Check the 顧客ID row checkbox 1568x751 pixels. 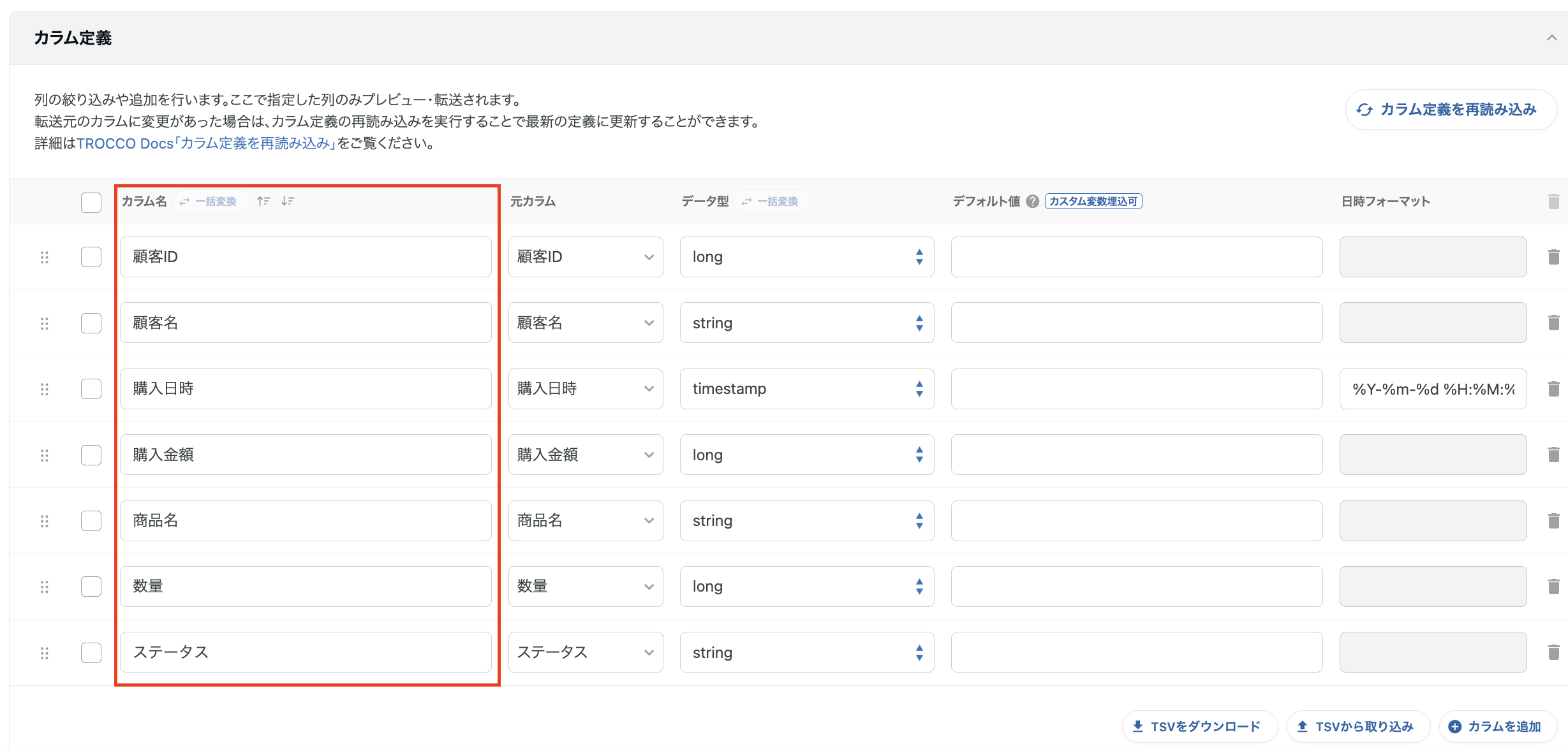pyautogui.click(x=91, y=257)
